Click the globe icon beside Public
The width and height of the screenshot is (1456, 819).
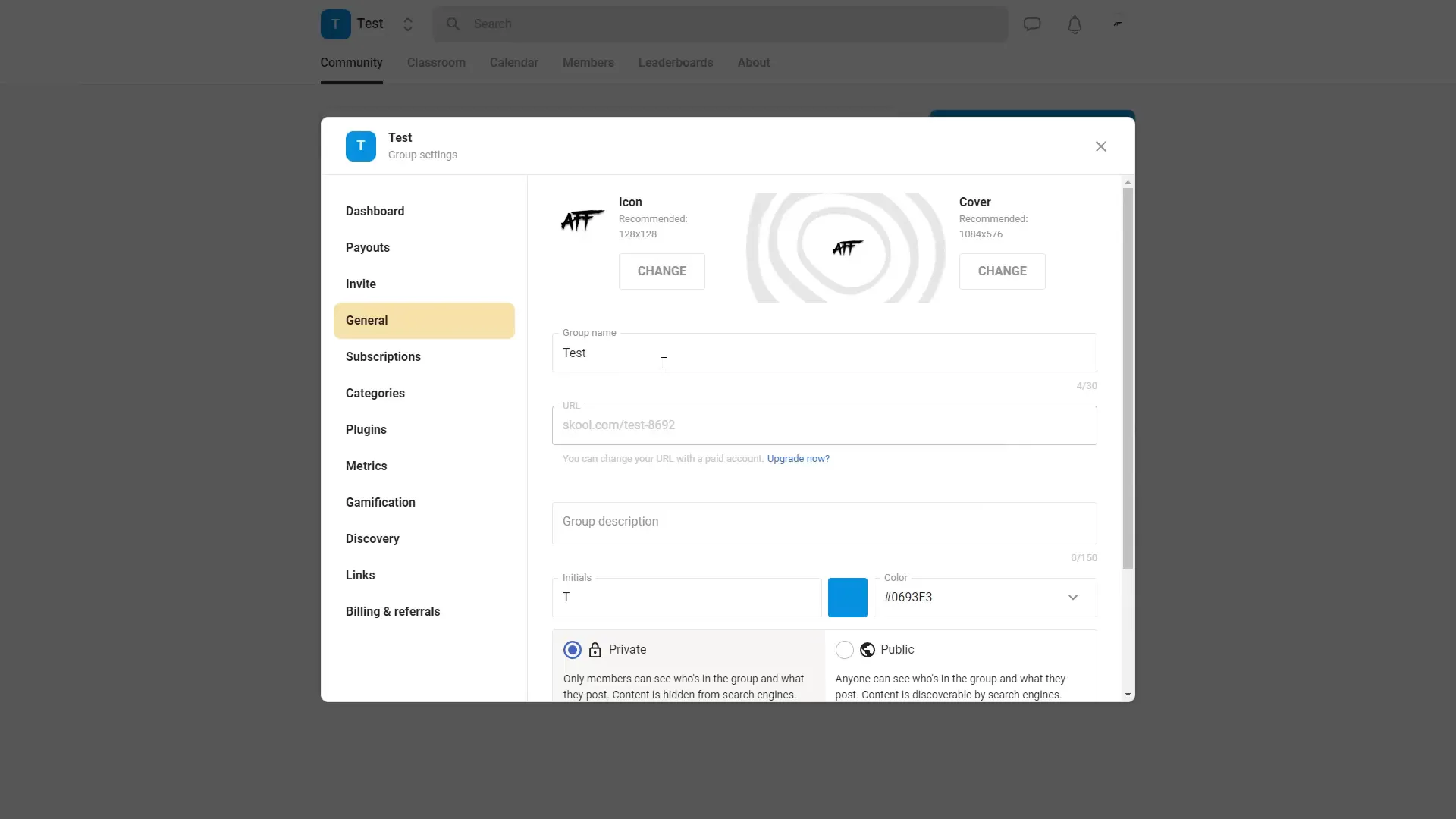(x=868, y=650)
